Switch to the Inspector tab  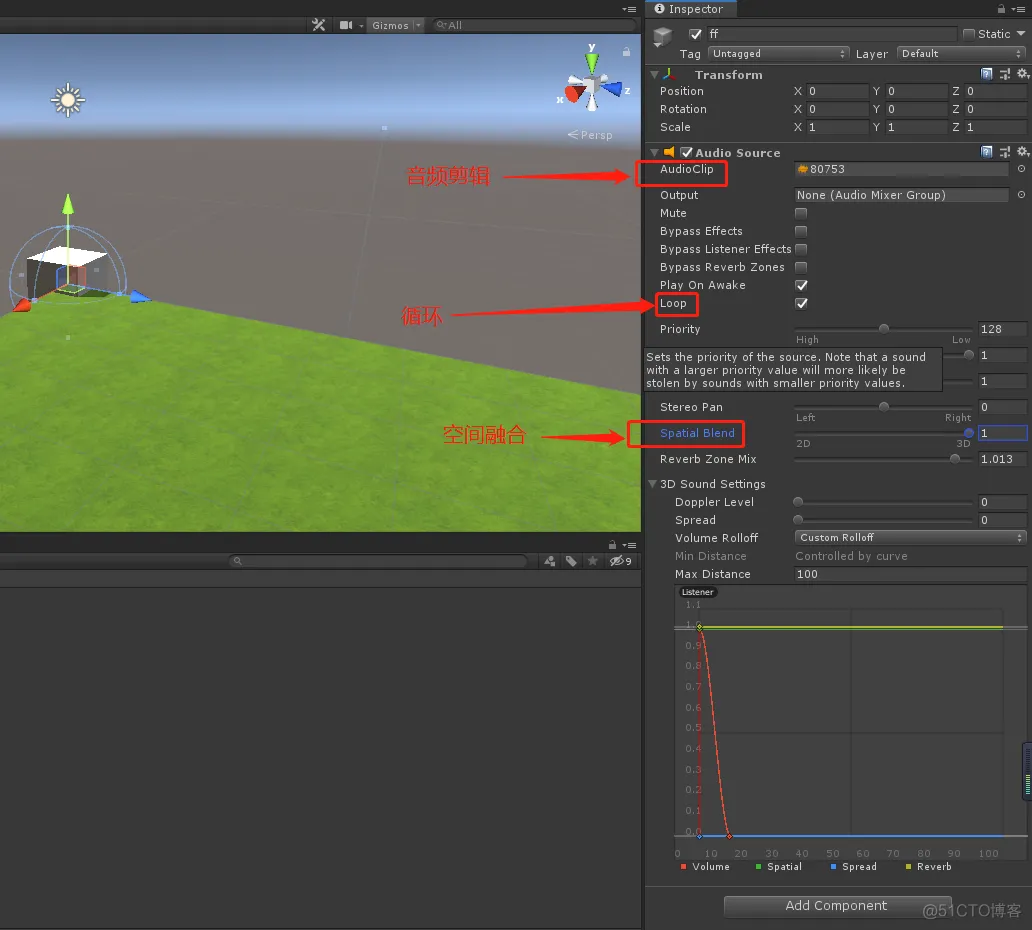[x=690, y=9]
